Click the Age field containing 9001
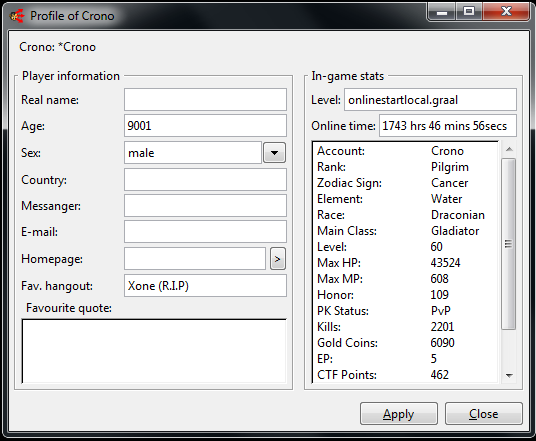The image size is (536, 441). (x=205, y=125)
